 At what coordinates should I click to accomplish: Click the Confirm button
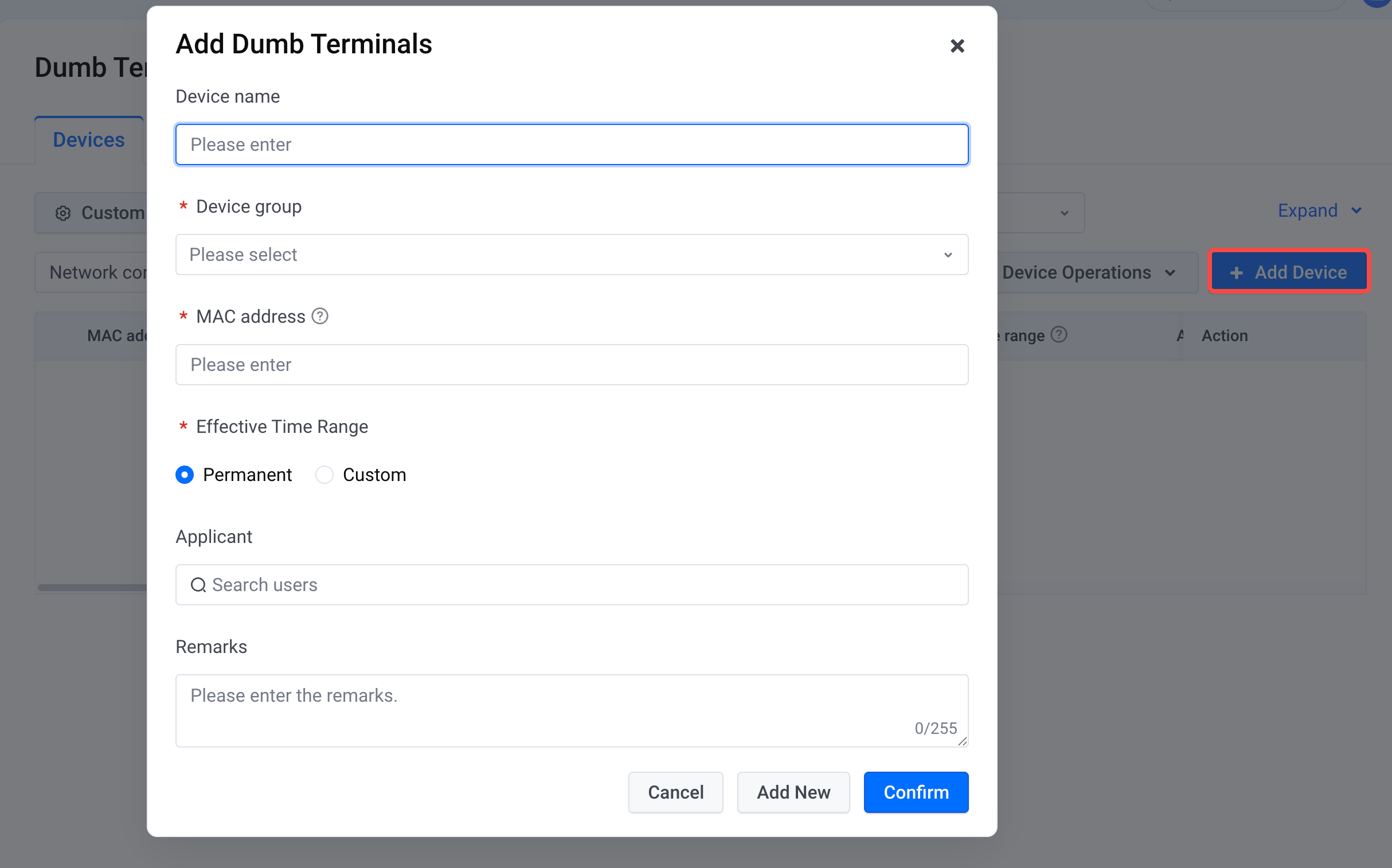(916, 792)
